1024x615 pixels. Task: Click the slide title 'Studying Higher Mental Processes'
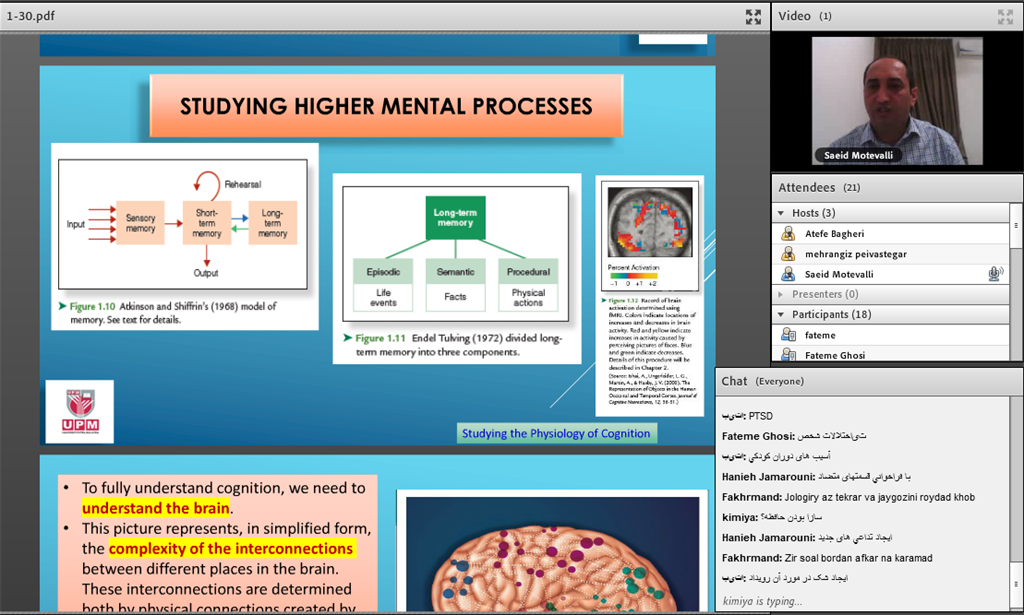click(x=386, y=106)
